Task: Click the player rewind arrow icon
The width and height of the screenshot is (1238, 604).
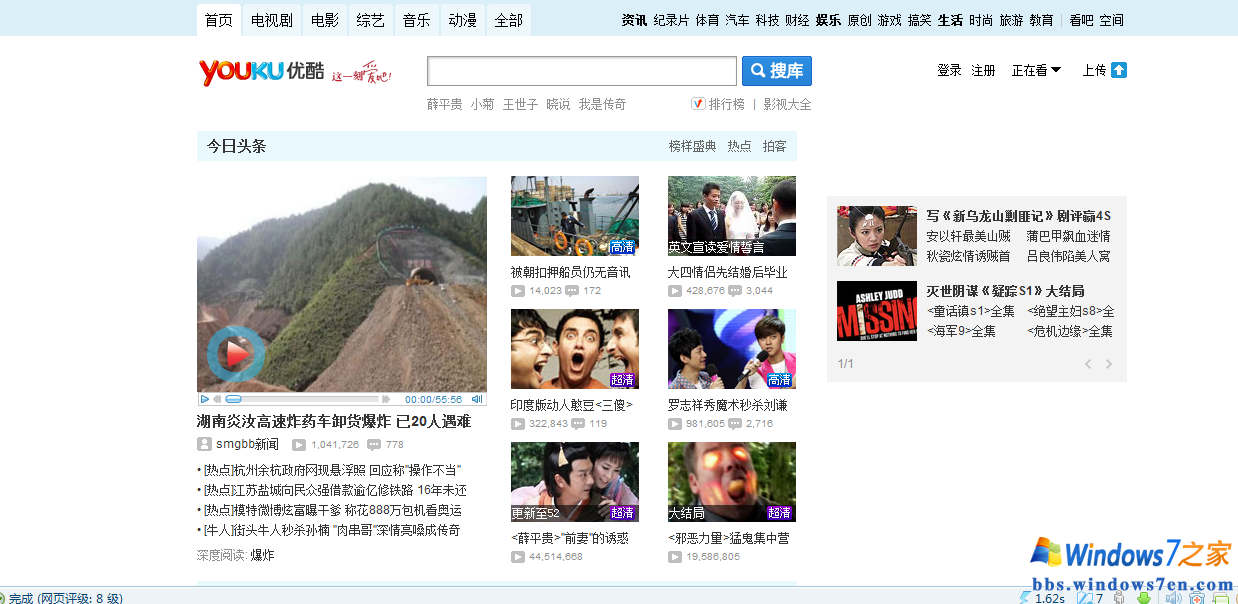Action: [x=219, y=399]
